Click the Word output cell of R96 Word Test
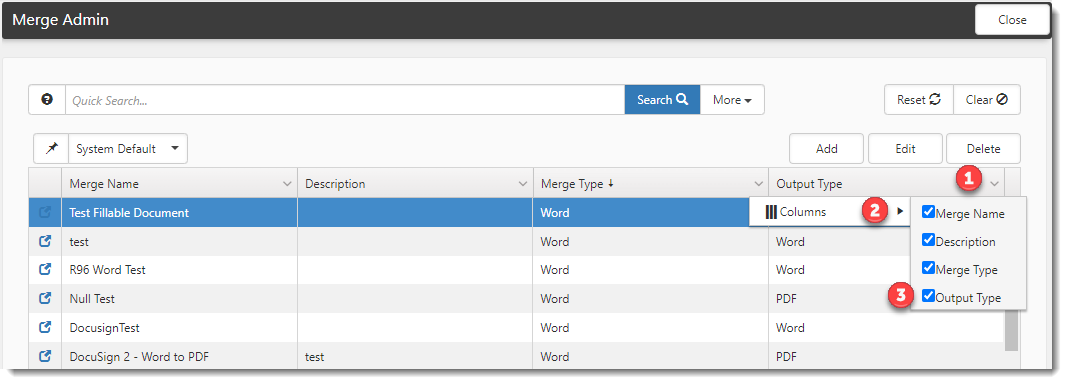The image size is (1067, 384). (x=790, y=270)
